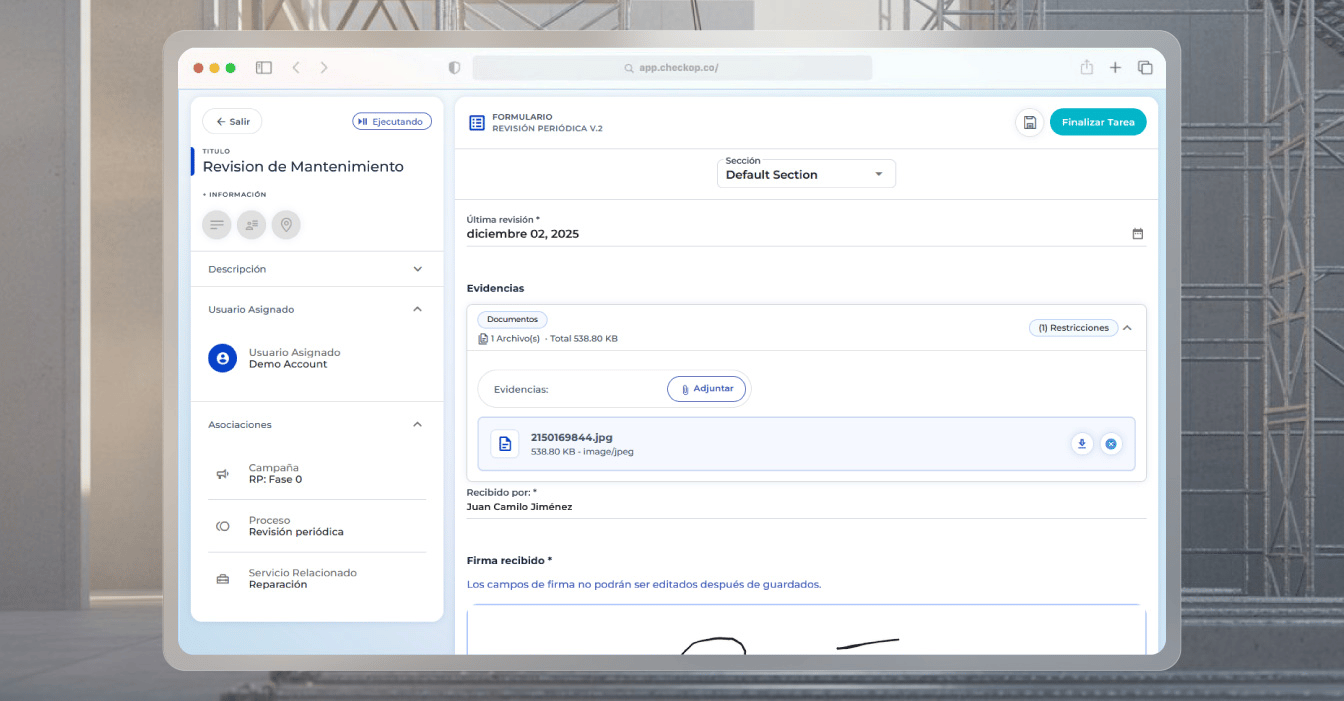The image size is (1344, 701).
Task: Collapse the Evidencias documents panel
Action: pyautogui.click(x=1127, y=328)
